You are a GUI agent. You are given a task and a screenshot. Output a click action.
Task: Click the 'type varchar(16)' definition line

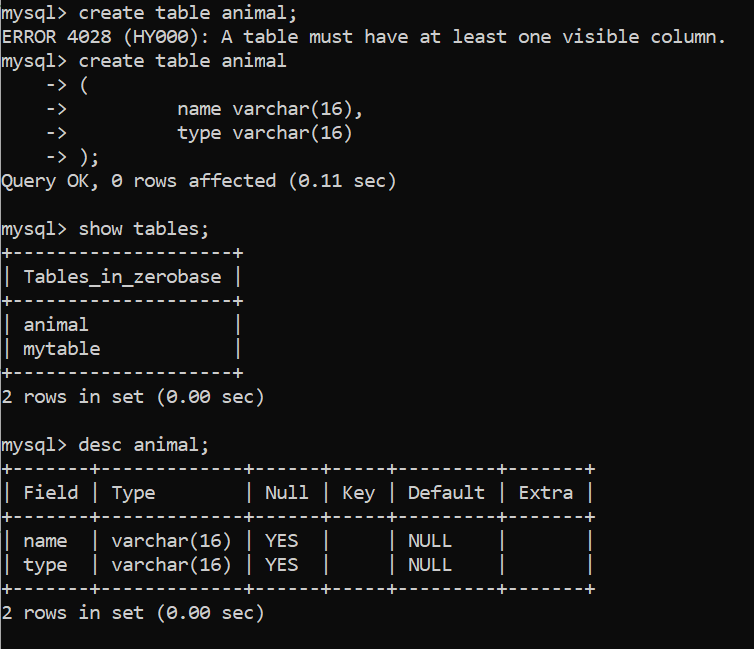264,133
